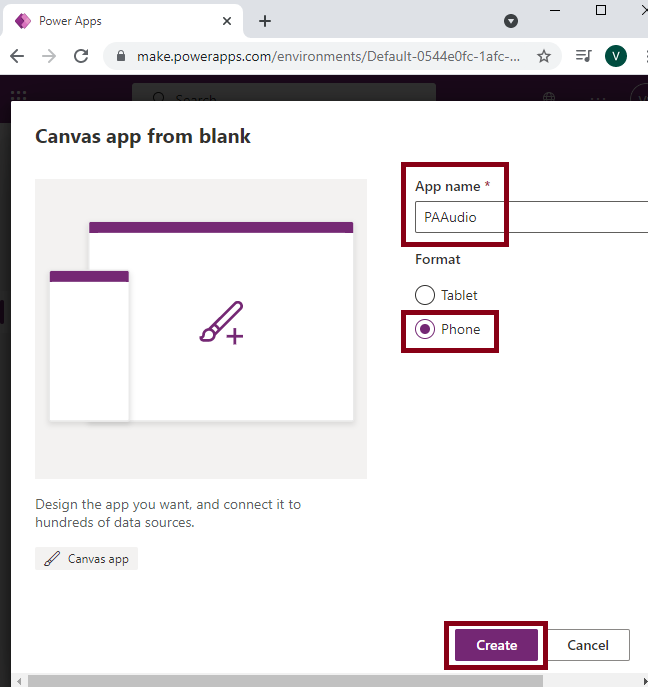Minimize the browser window
Screen dimensions: 648x689
pos(555,10)
